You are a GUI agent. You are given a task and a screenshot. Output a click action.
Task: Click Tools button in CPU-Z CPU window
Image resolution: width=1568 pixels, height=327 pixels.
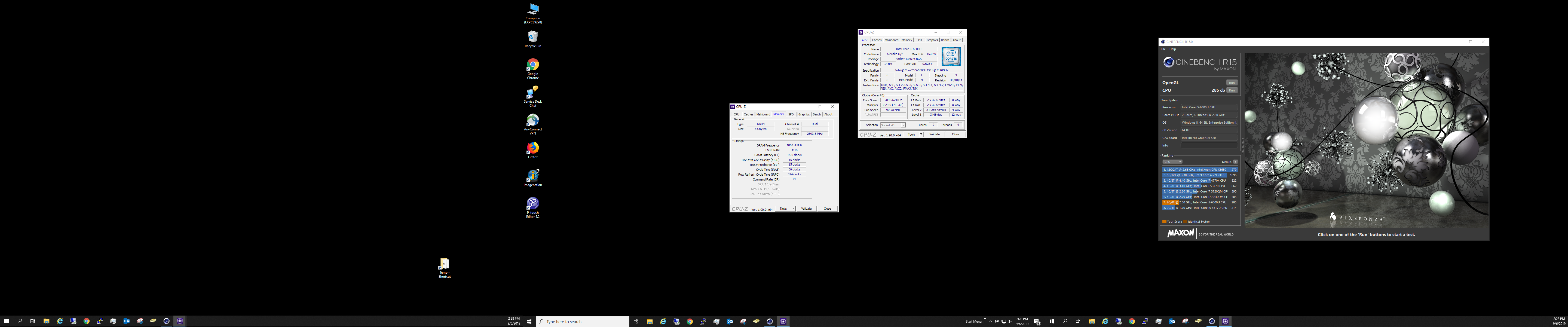point(911,135)
